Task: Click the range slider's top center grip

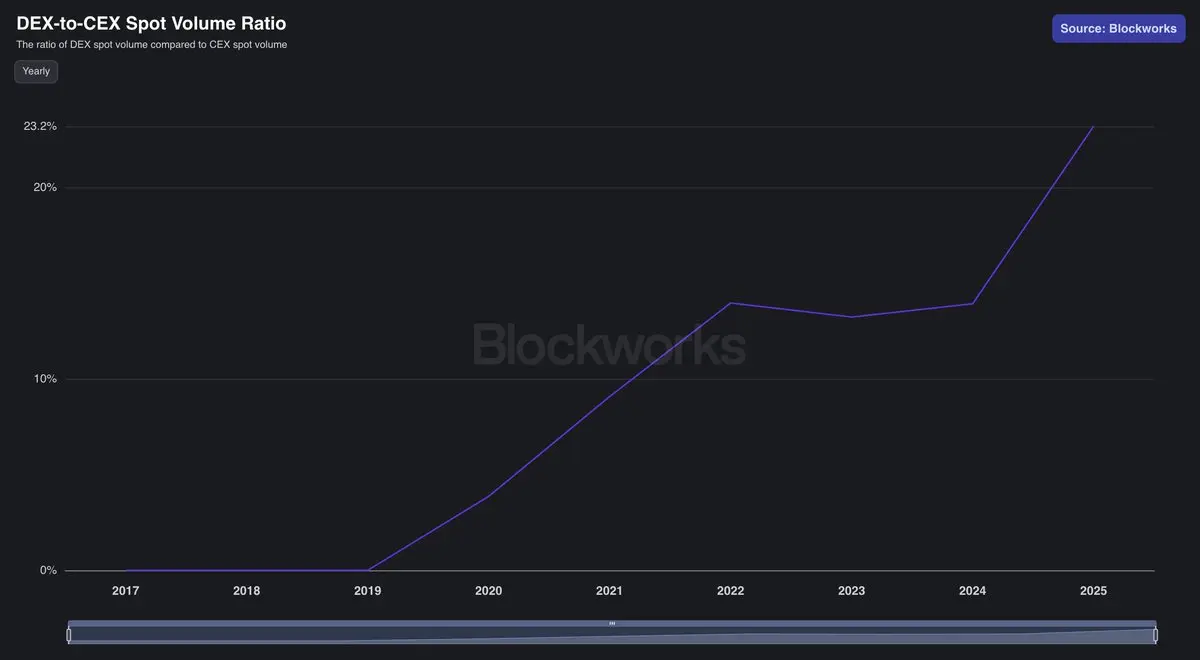Action: [612, 623]
